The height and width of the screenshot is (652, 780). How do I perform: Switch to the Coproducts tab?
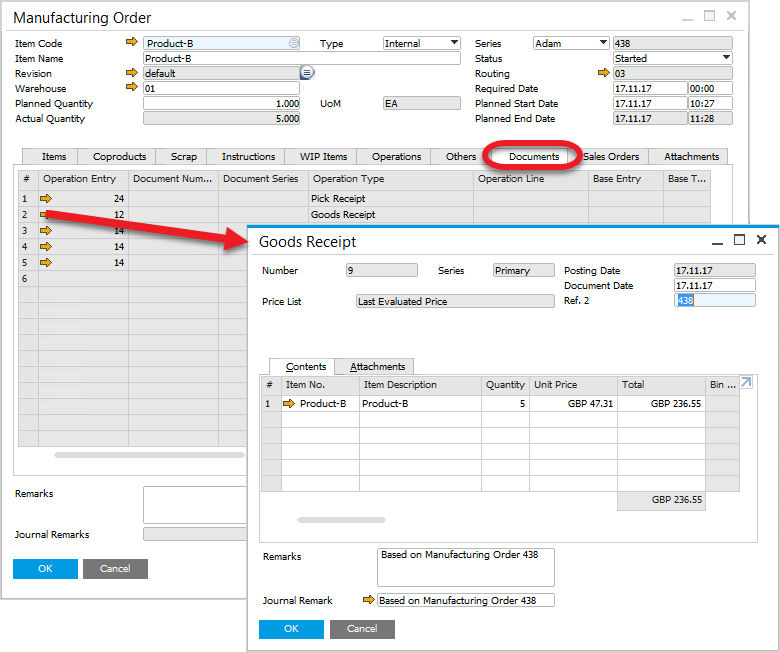click(119, 156)
